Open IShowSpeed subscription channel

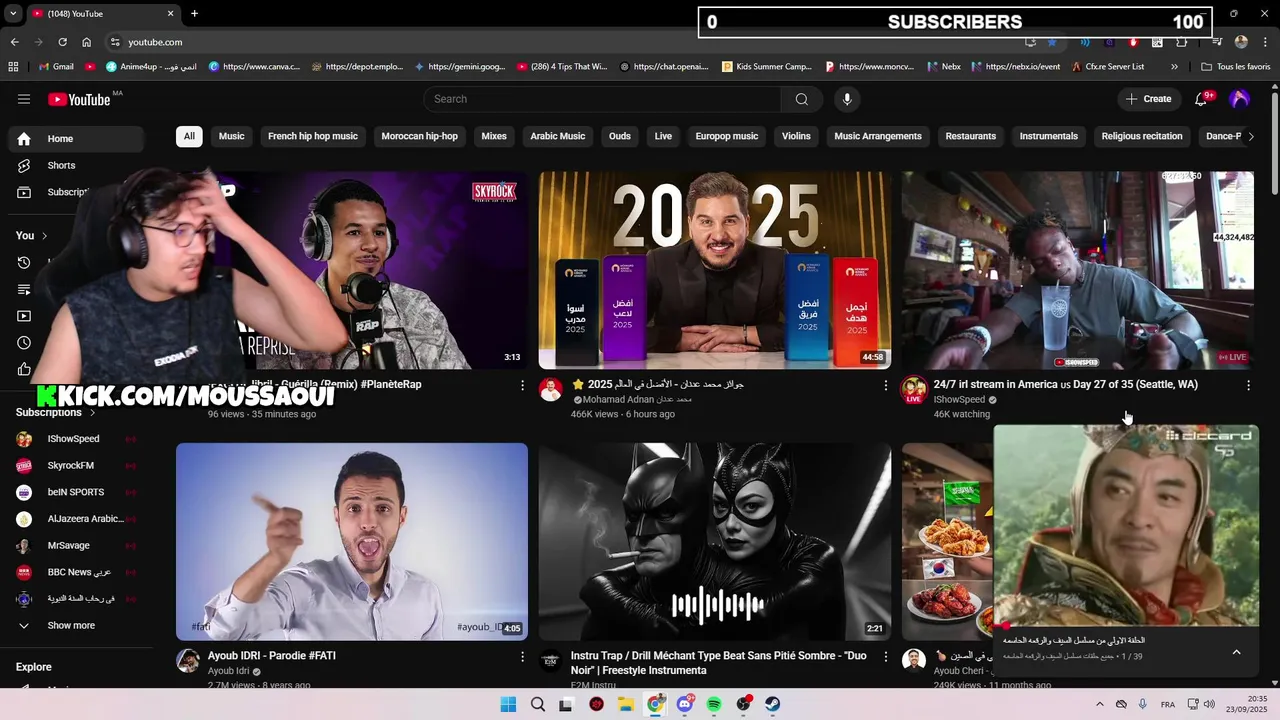(73, 439)
